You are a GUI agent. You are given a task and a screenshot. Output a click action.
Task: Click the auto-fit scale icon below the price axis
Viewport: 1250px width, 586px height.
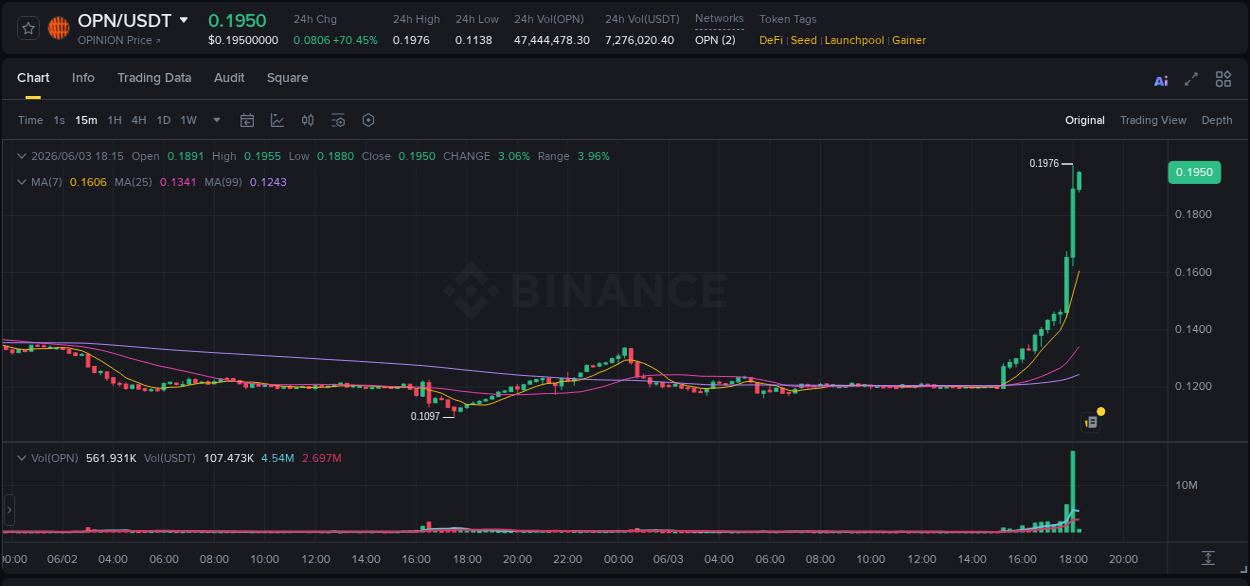[1208, 557]
